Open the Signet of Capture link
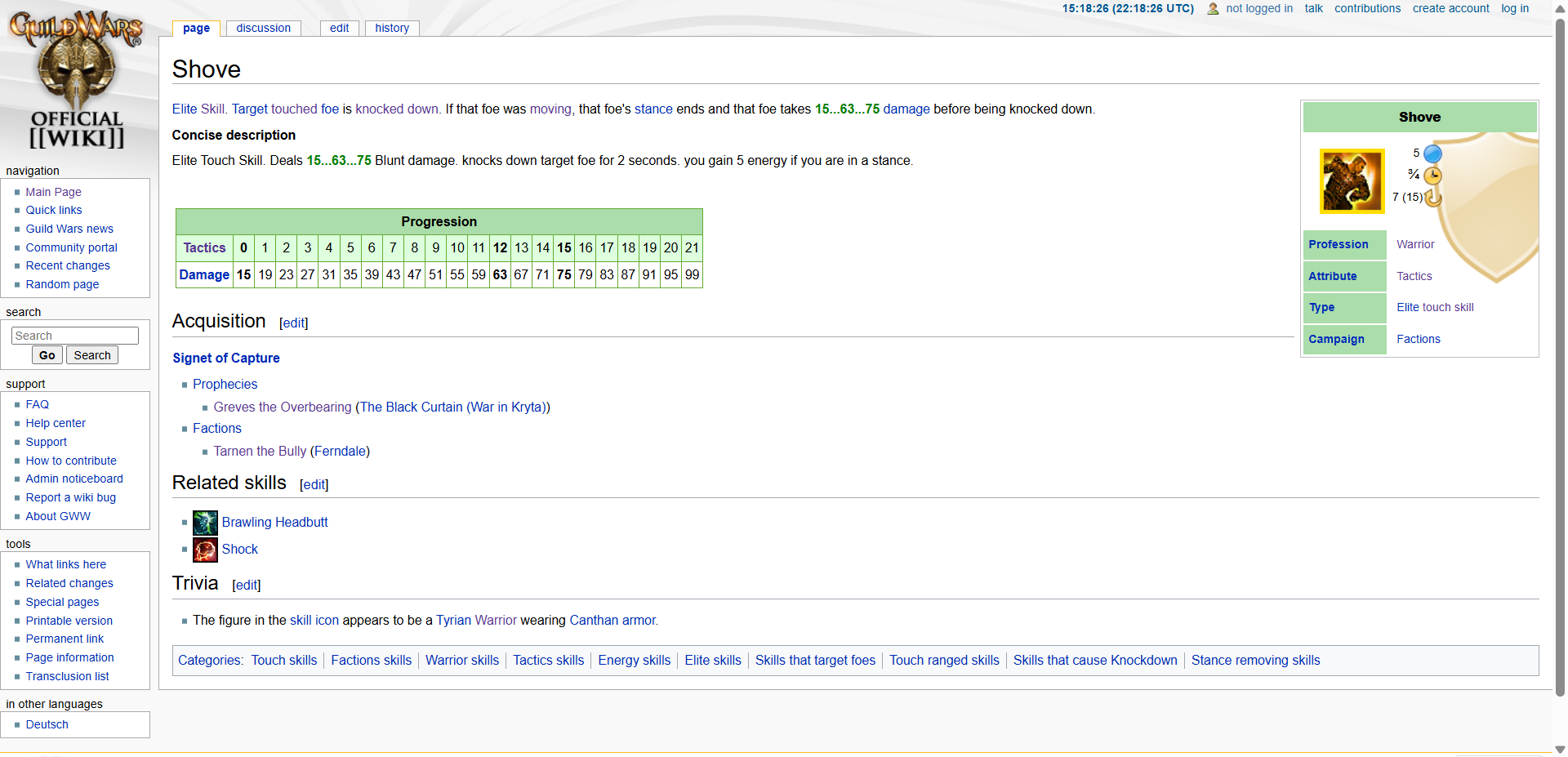1568x757 pixels. (x=226, y=358)
